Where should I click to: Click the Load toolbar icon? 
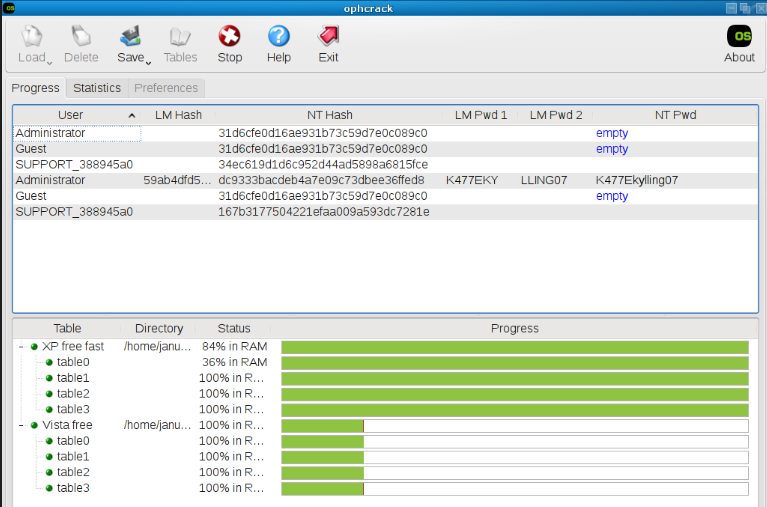click(32, 37)
